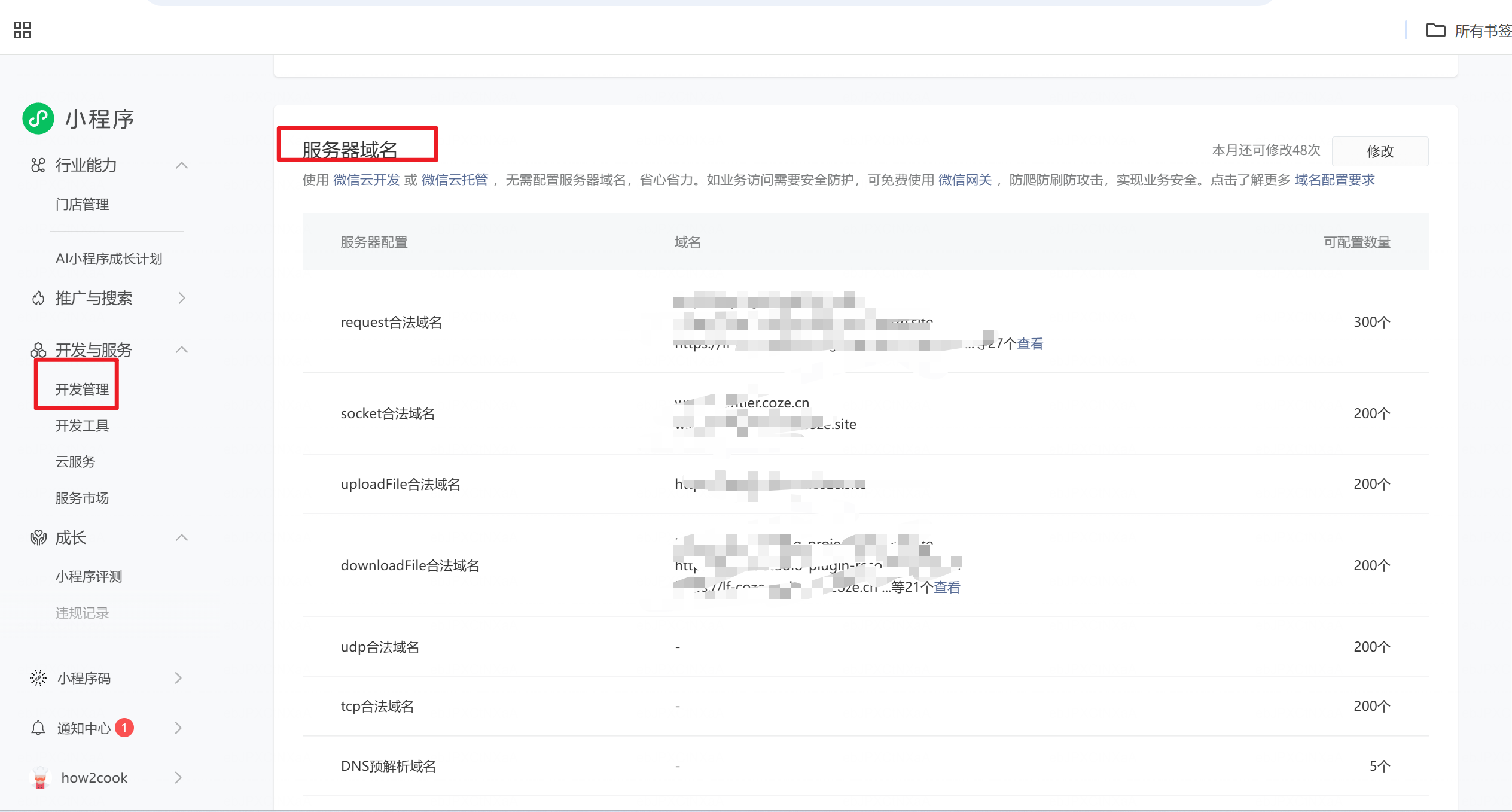Click the green Mini Program logo
This screenshot has height=812, width=1512.
(38, 118)
